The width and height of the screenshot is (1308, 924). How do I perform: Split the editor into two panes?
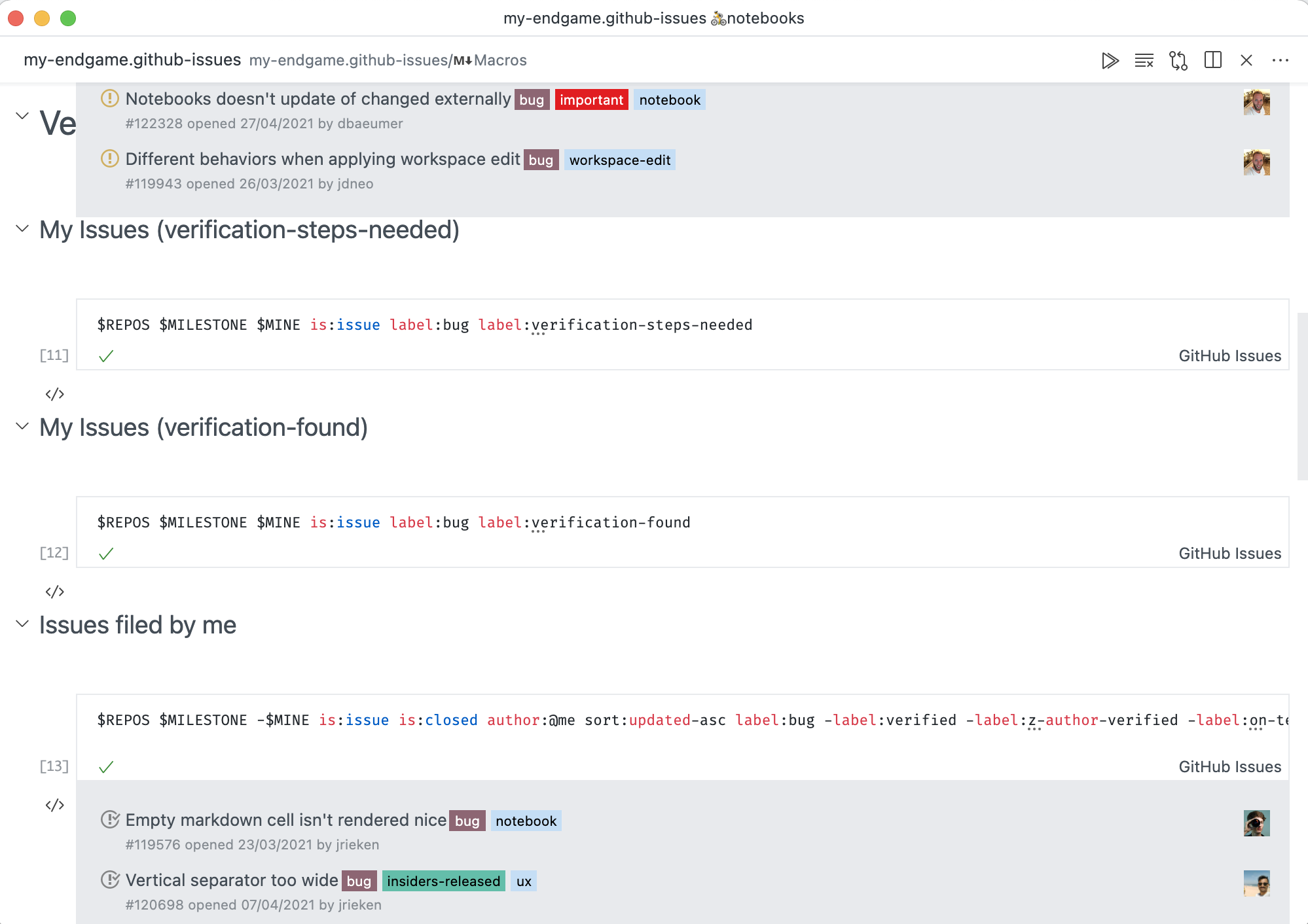[x=1213, y=60]
